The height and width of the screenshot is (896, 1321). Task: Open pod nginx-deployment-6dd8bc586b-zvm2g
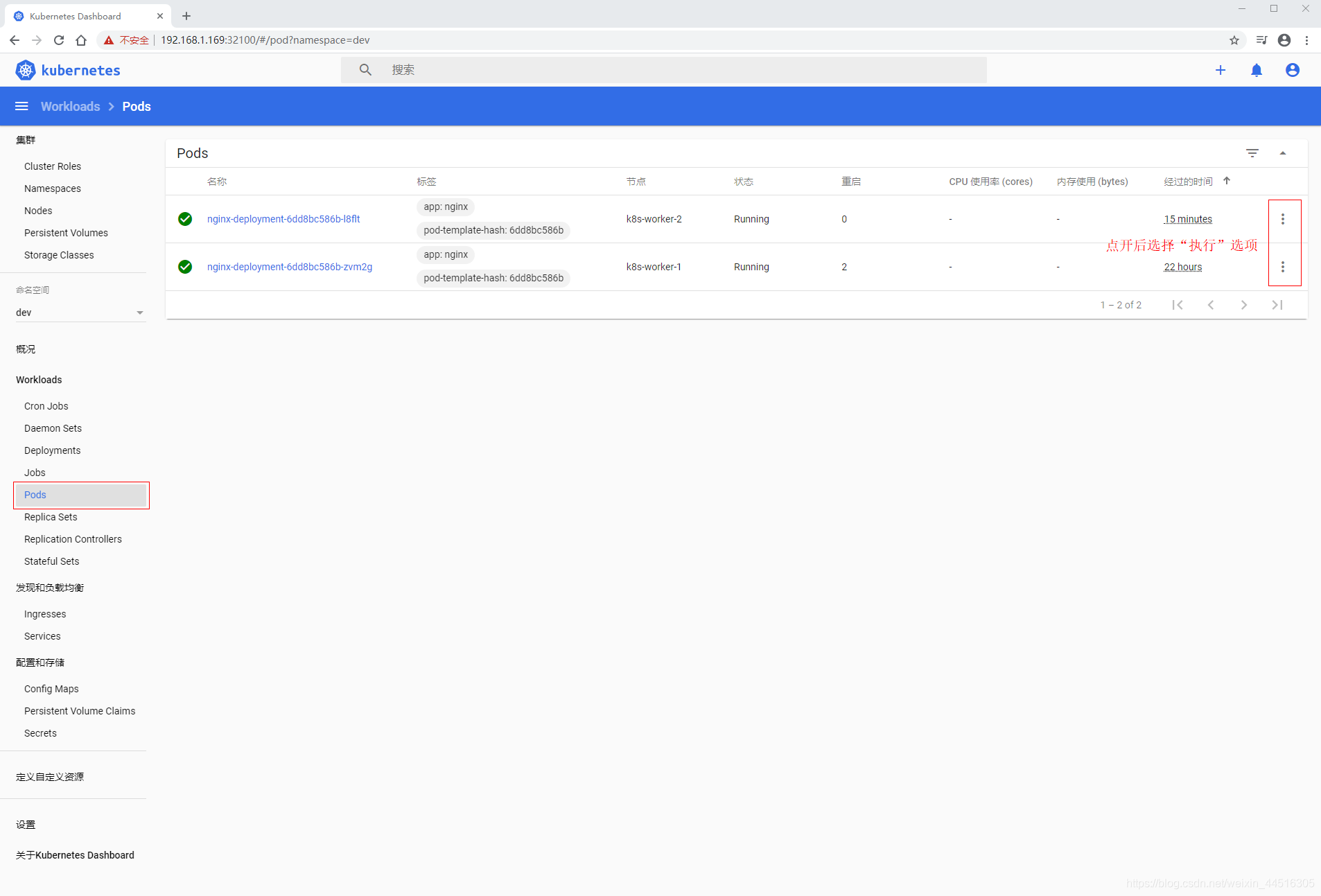click(x=290, y=267)
